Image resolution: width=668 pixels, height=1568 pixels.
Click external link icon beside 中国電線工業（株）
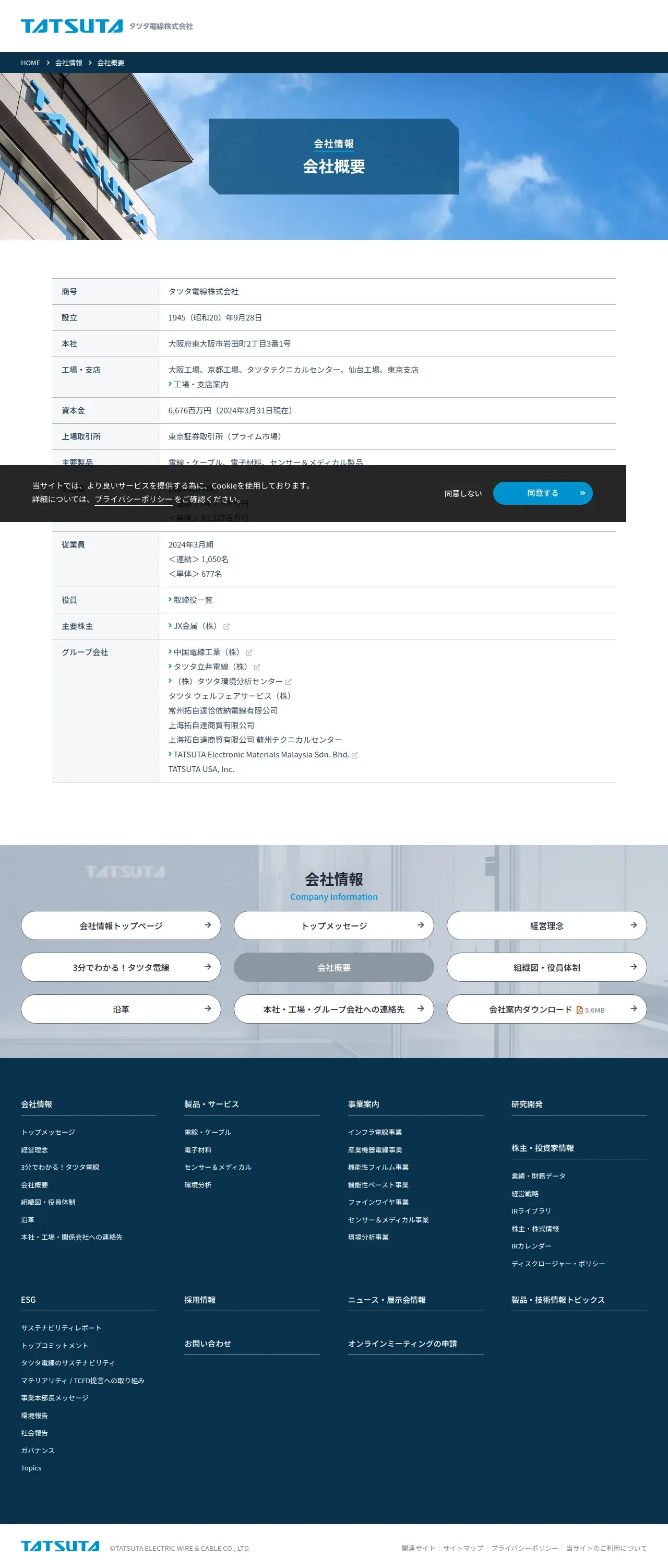249,652
